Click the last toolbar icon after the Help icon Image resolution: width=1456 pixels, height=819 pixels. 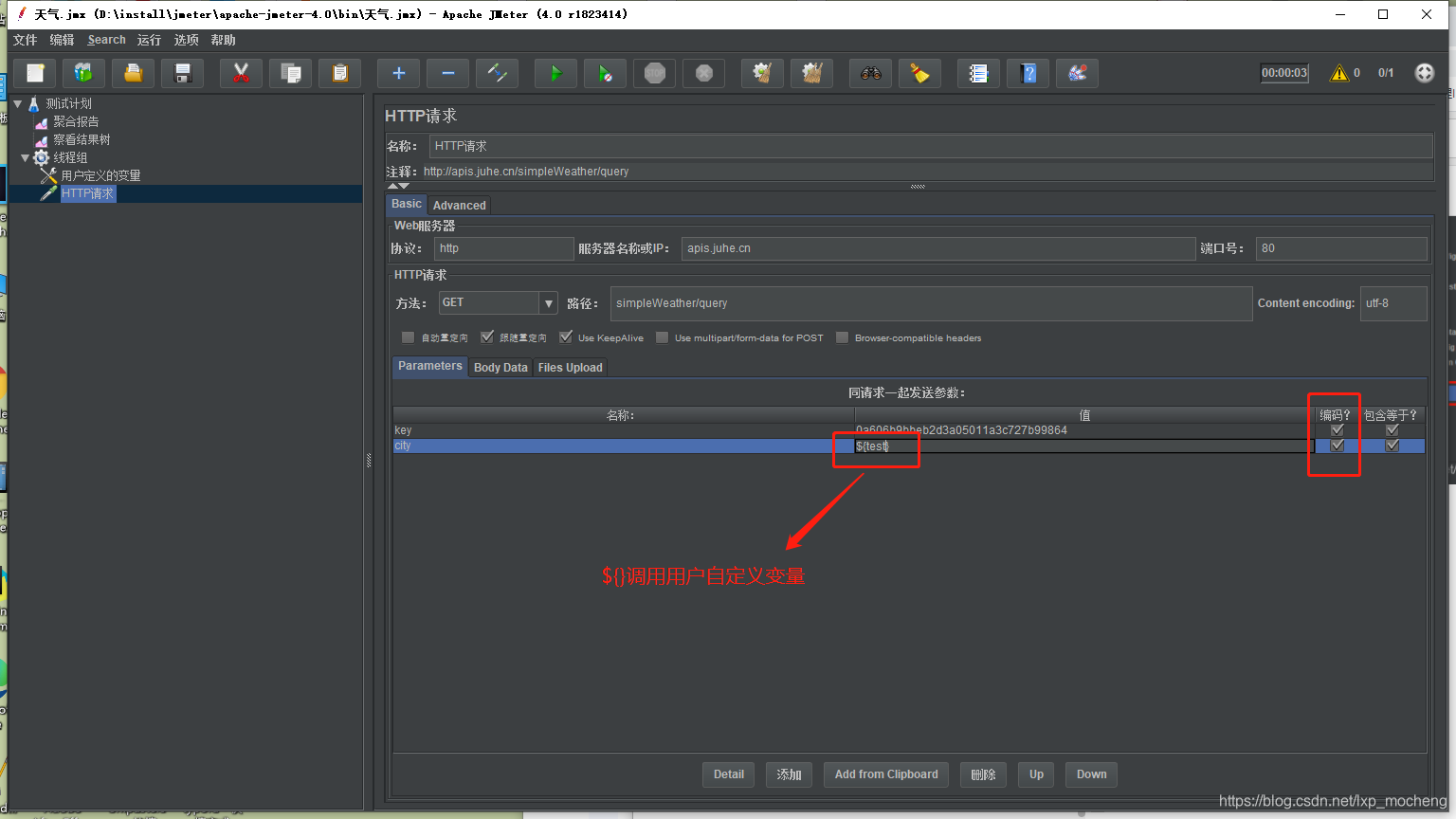1077,73
